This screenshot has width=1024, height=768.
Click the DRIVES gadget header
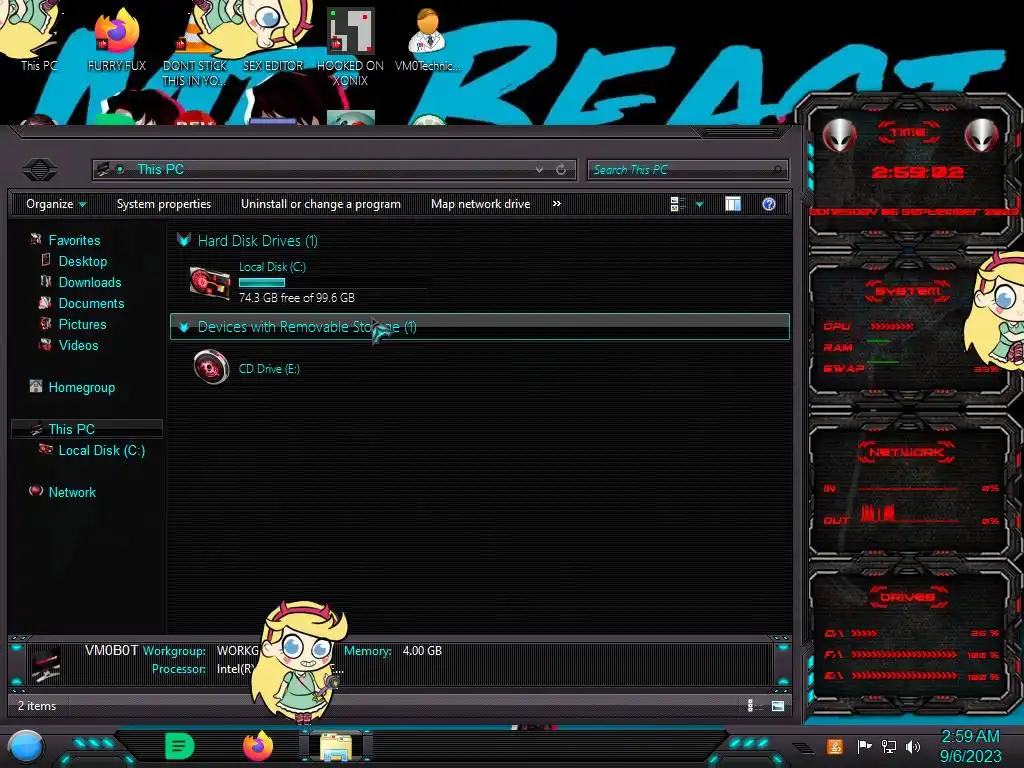click(908, 597)
